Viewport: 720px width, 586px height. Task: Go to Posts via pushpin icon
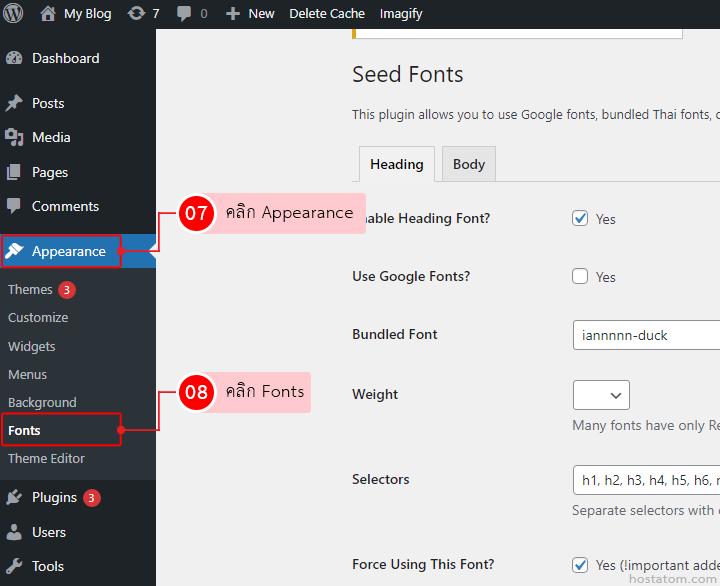pos(14,103)
